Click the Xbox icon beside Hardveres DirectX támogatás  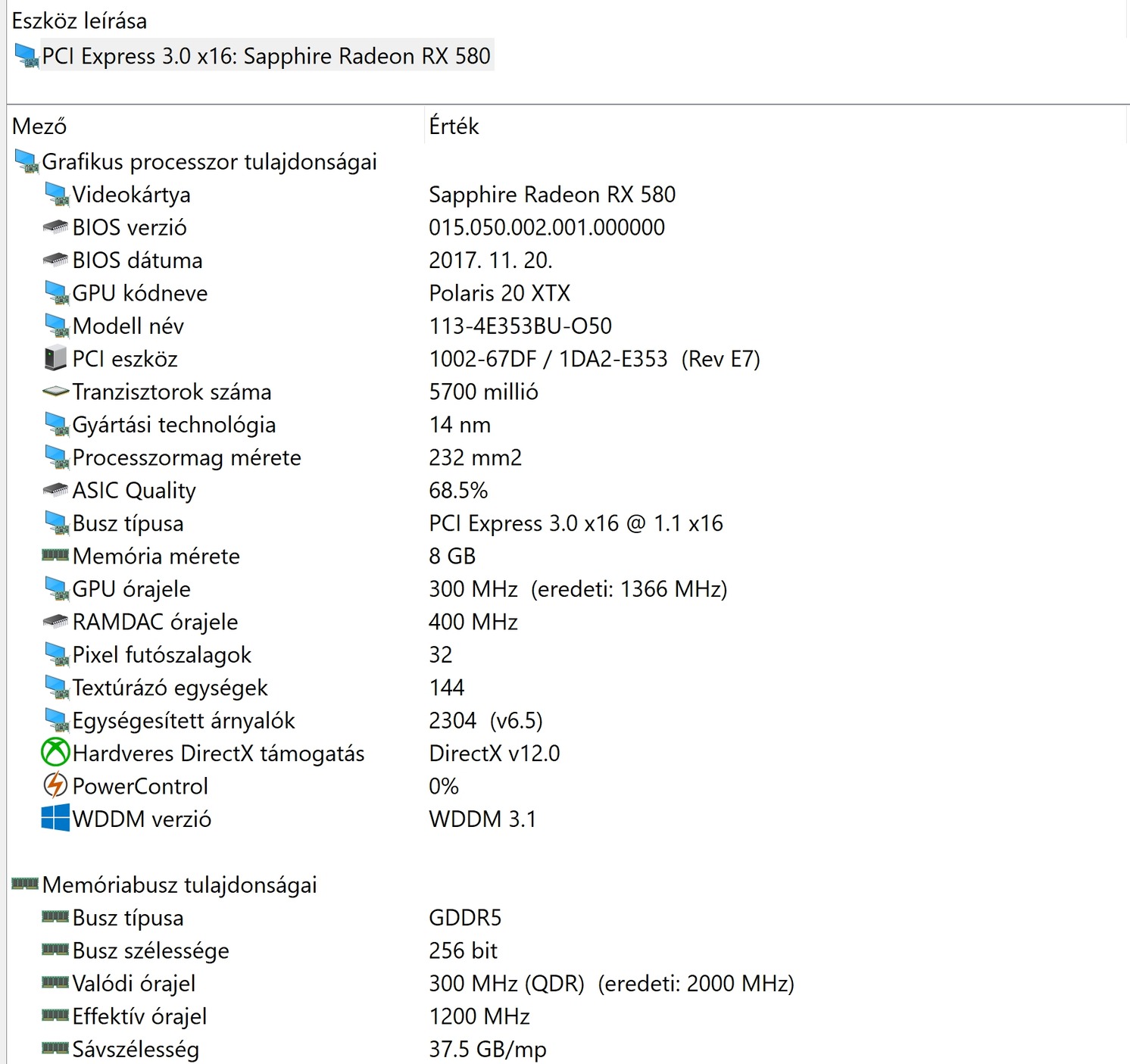(55, 753)
